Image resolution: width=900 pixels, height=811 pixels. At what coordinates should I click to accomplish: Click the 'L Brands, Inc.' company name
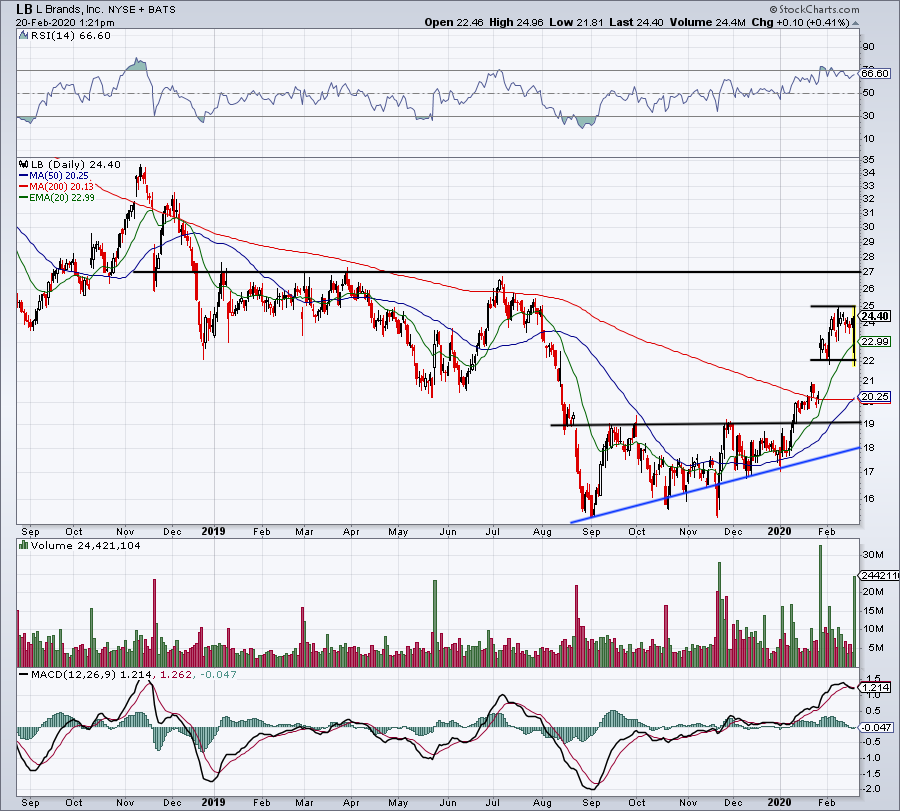coord(69,10)
